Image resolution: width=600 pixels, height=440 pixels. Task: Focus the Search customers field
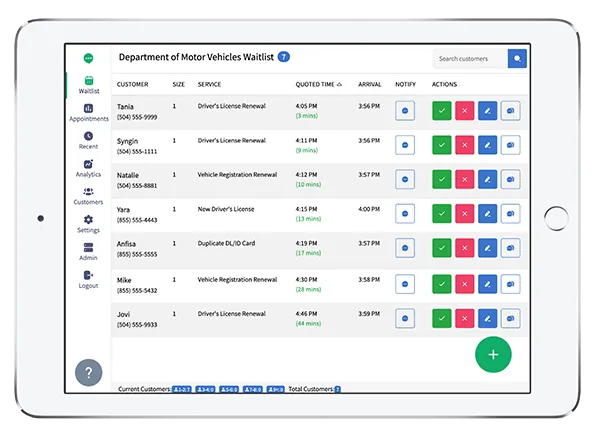click(x=470, y=59)
